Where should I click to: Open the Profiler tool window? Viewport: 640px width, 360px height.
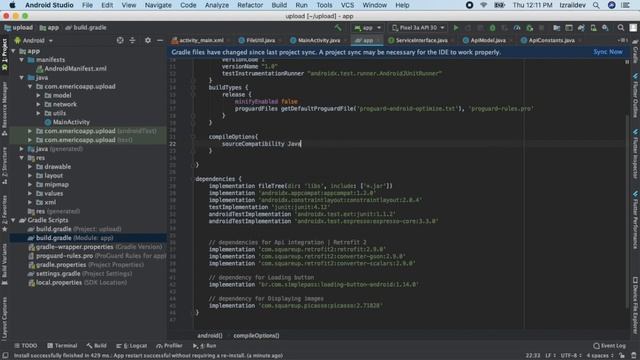[x=169, y=346]
